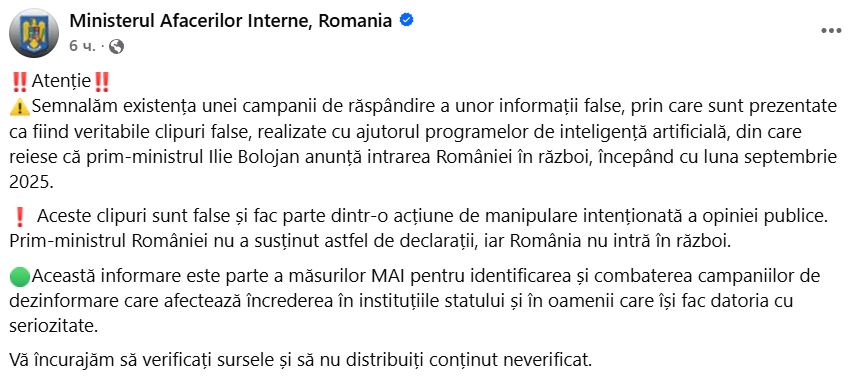
Task: Click the double exclamation emoji before Atenție
Action: tap(20, 82)
